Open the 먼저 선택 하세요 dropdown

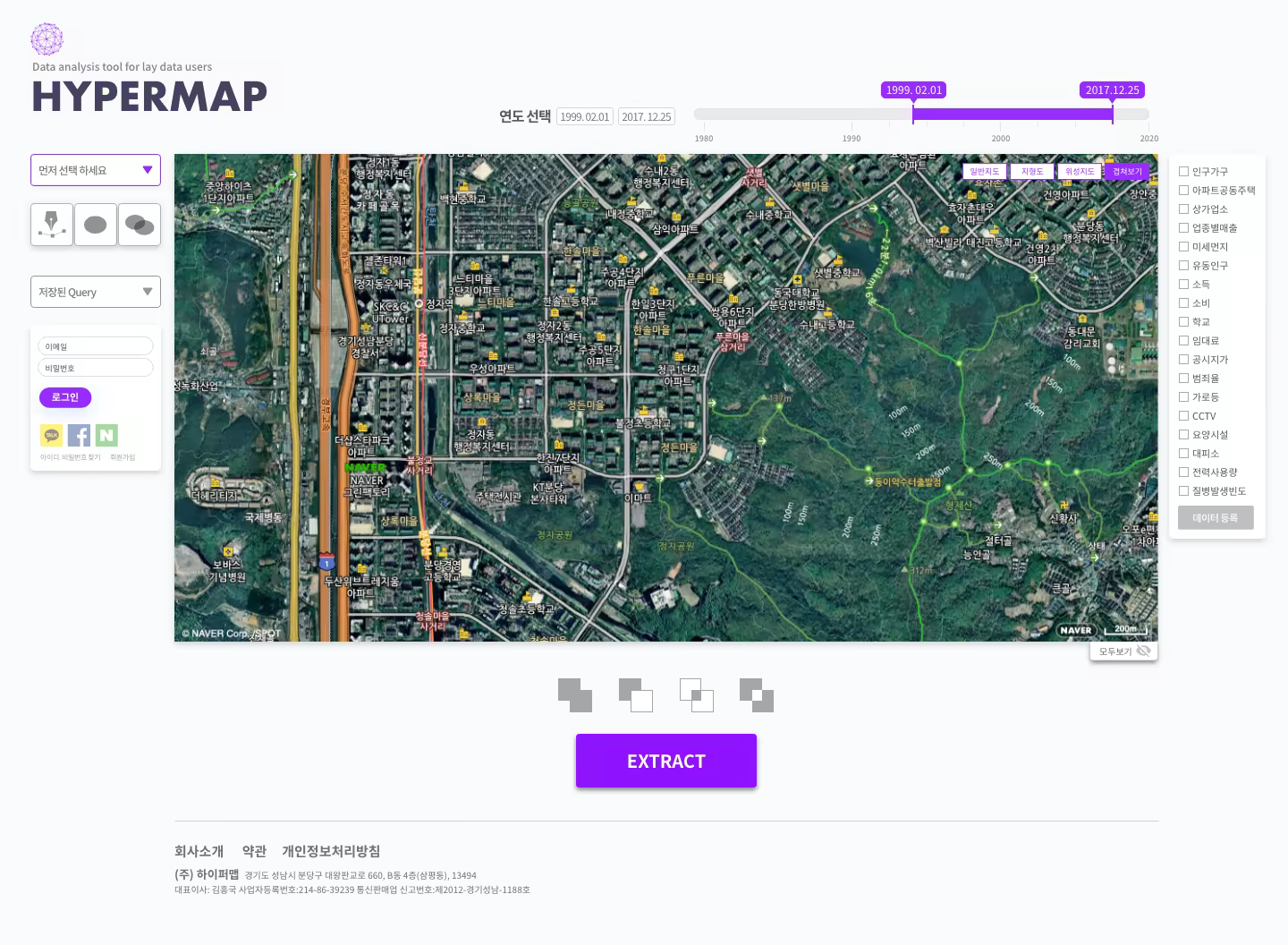point(95,170)
